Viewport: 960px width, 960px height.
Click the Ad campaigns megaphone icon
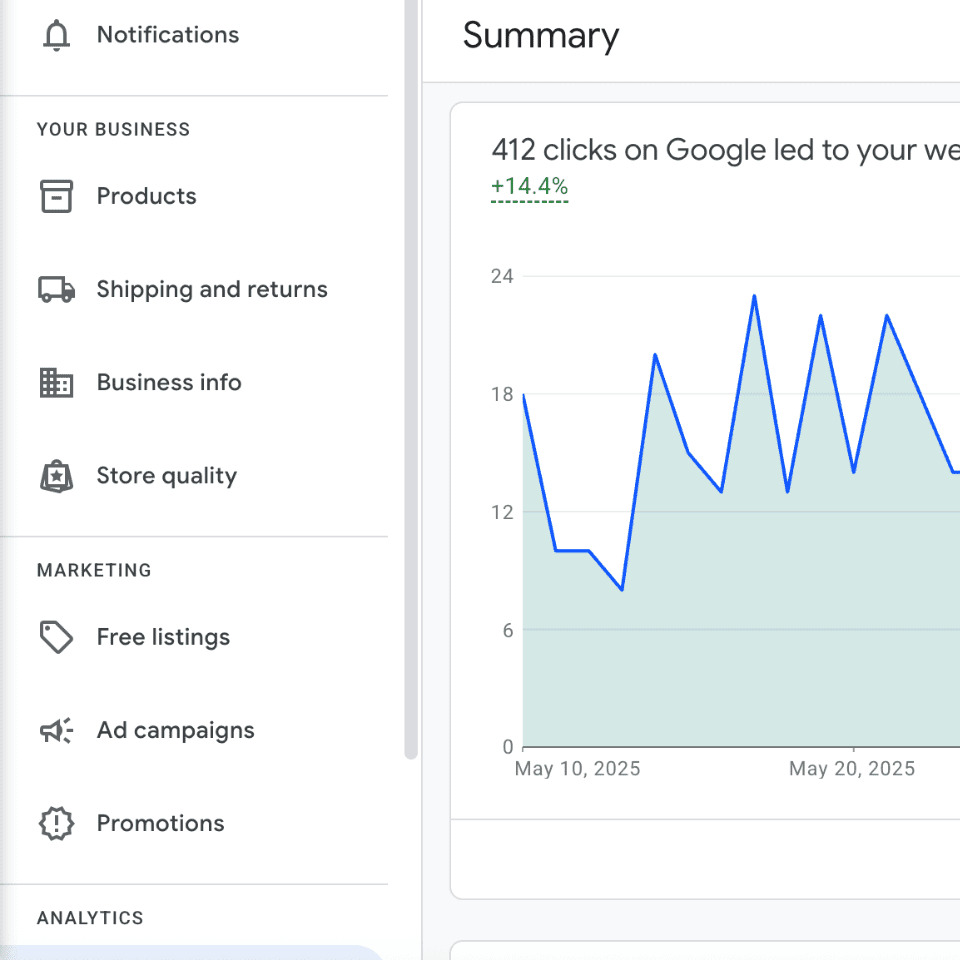coord(57,731)
